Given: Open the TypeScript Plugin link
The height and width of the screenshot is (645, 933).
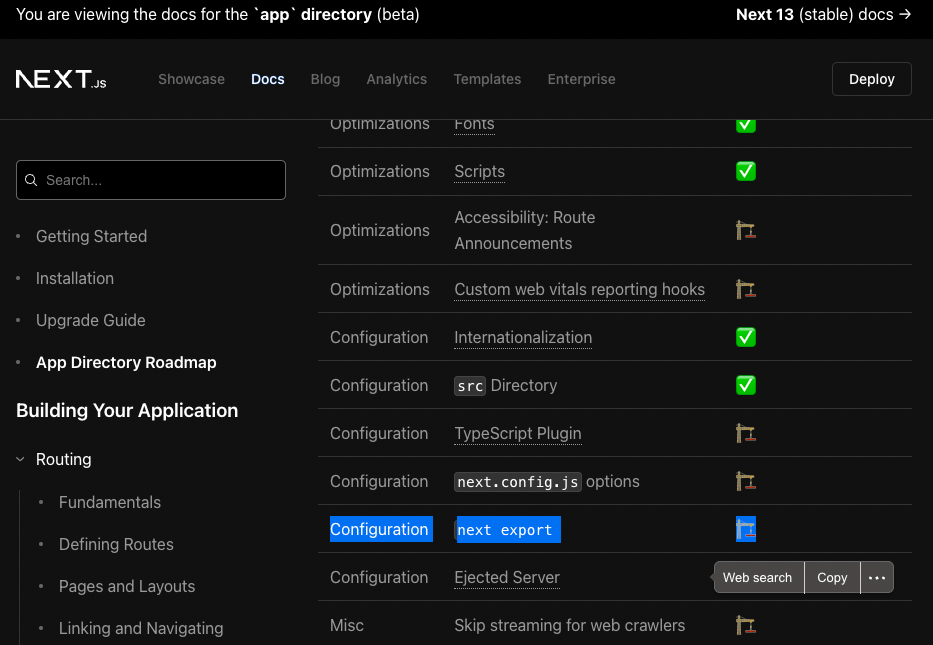Looking at the screenshot, I should pos(518,433).
